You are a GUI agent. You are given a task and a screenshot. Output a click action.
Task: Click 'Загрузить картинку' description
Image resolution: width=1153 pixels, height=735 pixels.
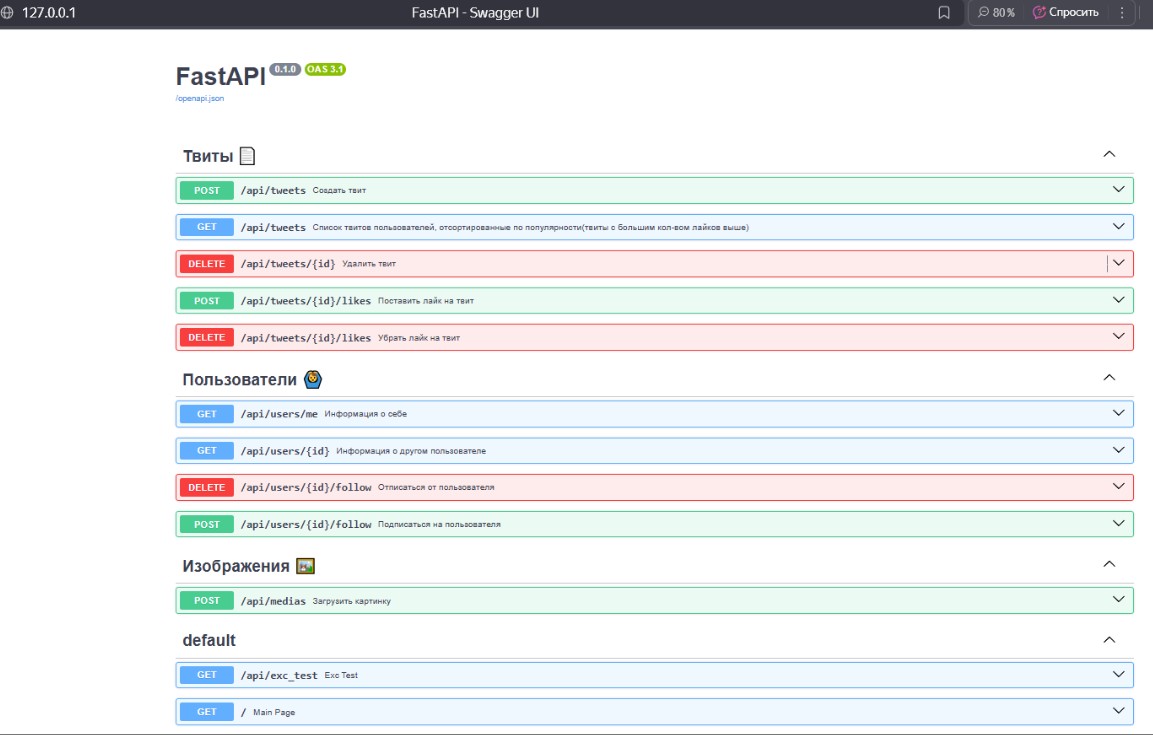(351, 601)
